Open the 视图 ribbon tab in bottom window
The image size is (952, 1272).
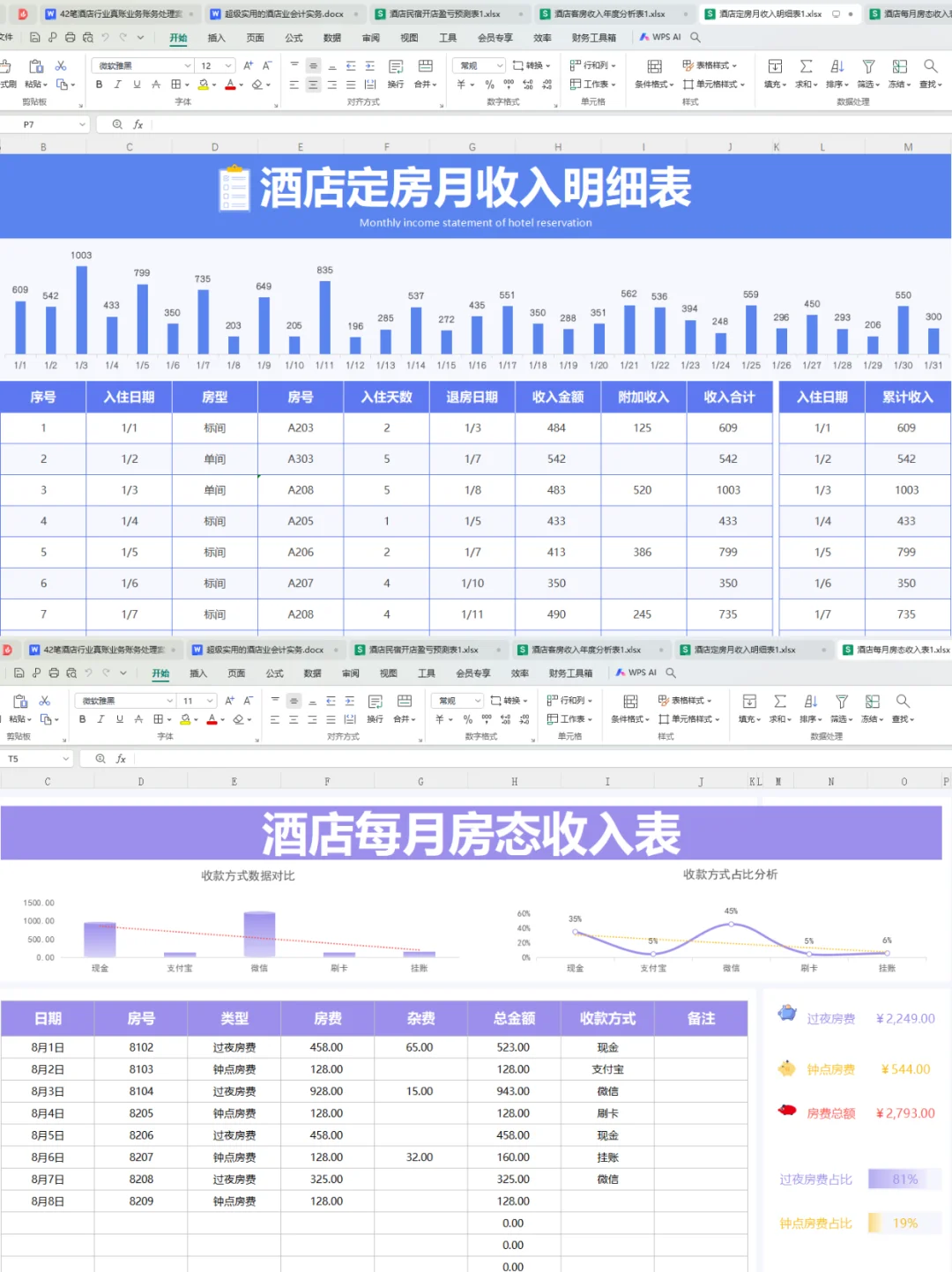(388, 673)
